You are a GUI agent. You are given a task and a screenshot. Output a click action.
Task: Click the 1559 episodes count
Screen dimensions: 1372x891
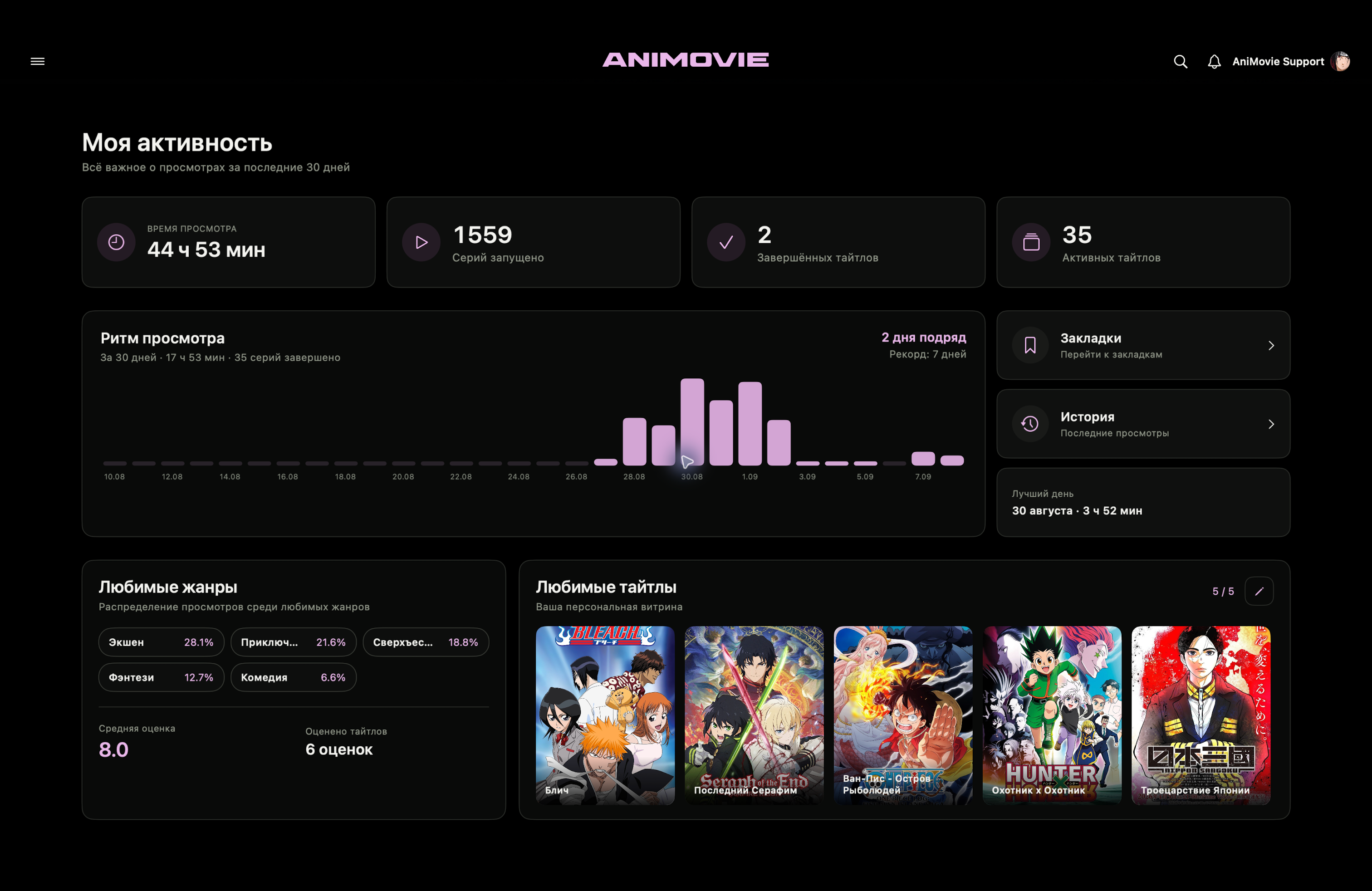pyautogui.click(x=482, y=235)
